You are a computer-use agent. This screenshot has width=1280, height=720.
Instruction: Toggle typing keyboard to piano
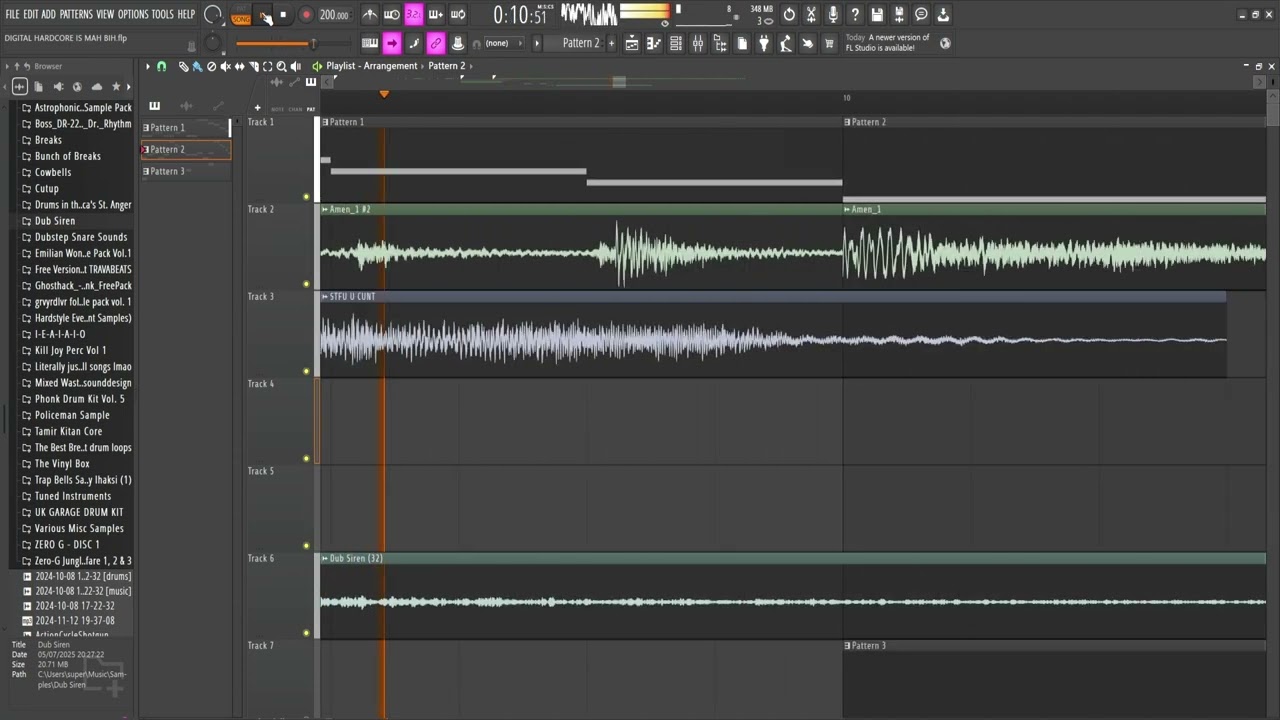[x=370, y=43]
